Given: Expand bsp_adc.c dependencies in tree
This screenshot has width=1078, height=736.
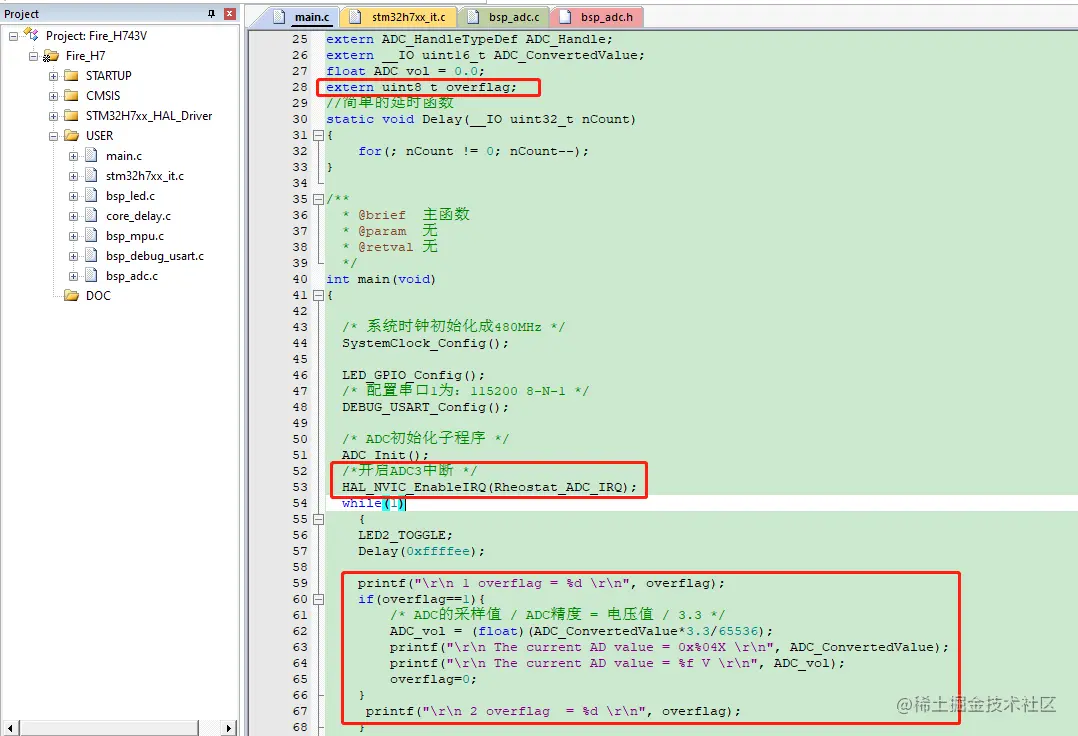Looking at the screenshot, I should click(x=73, y=276).
